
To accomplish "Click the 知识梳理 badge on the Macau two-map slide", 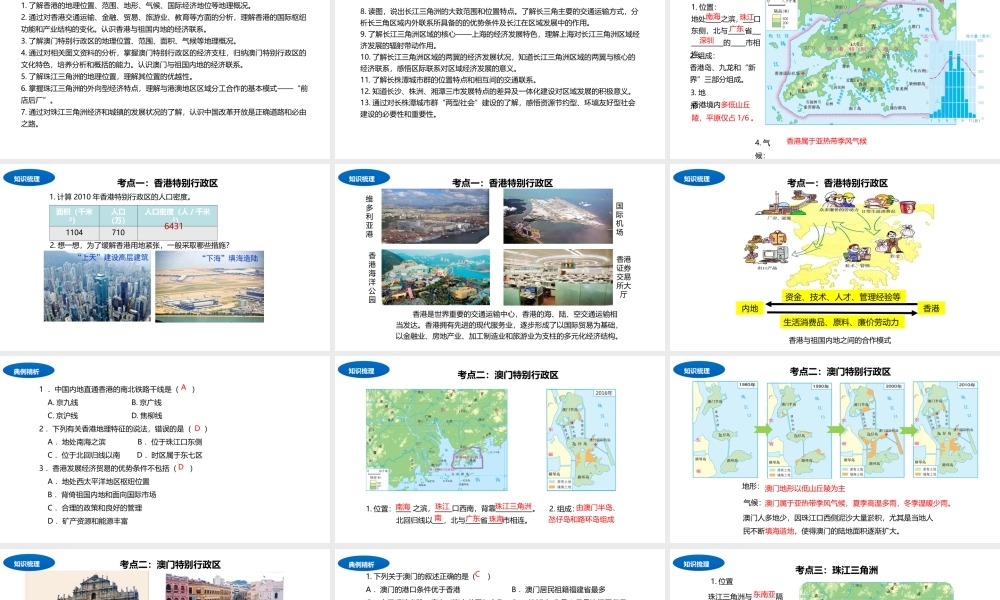I will (363, 370).
